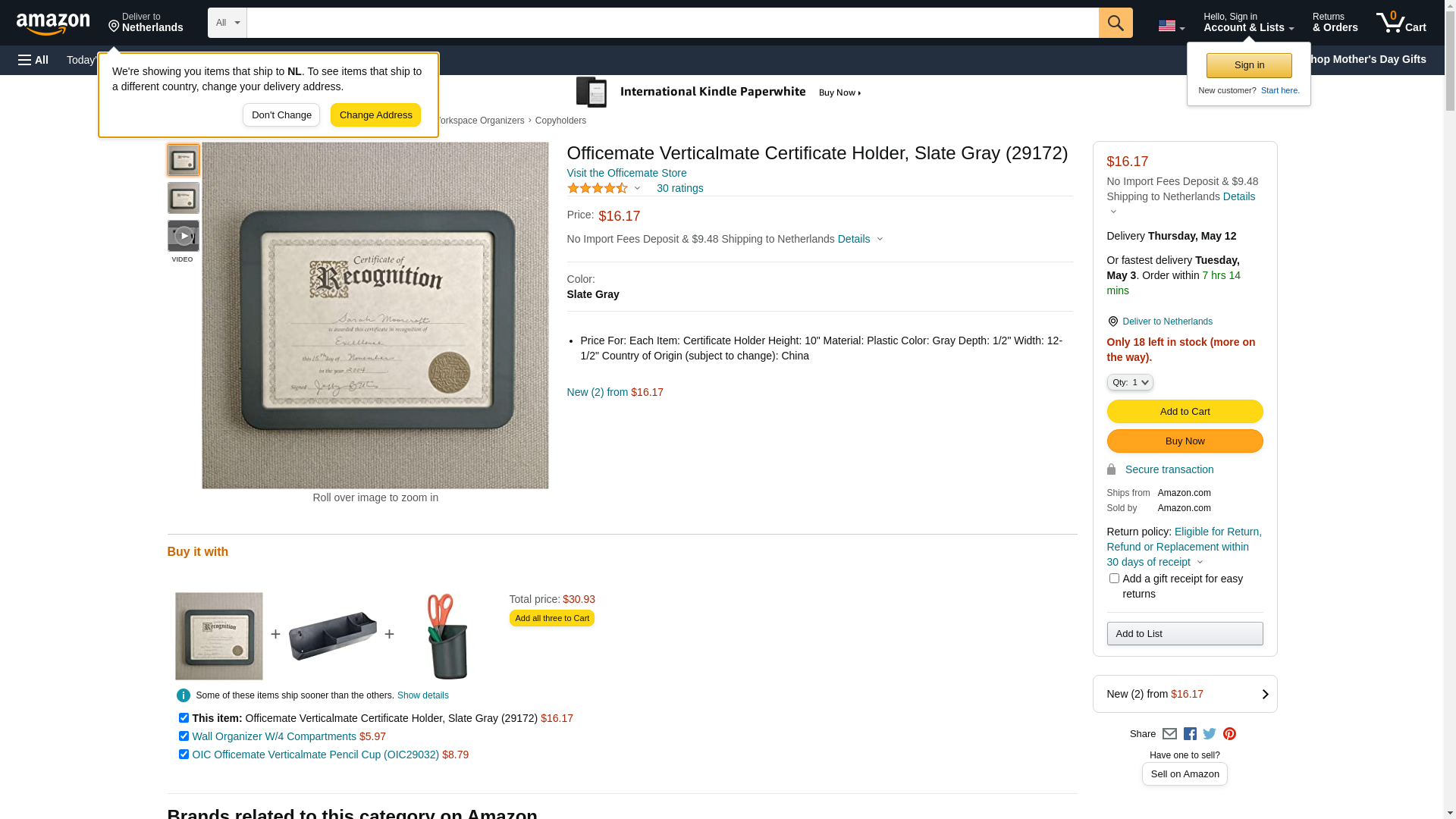Check Add a gift receipt box
1456x819 pixels.
pos(1114,579)
